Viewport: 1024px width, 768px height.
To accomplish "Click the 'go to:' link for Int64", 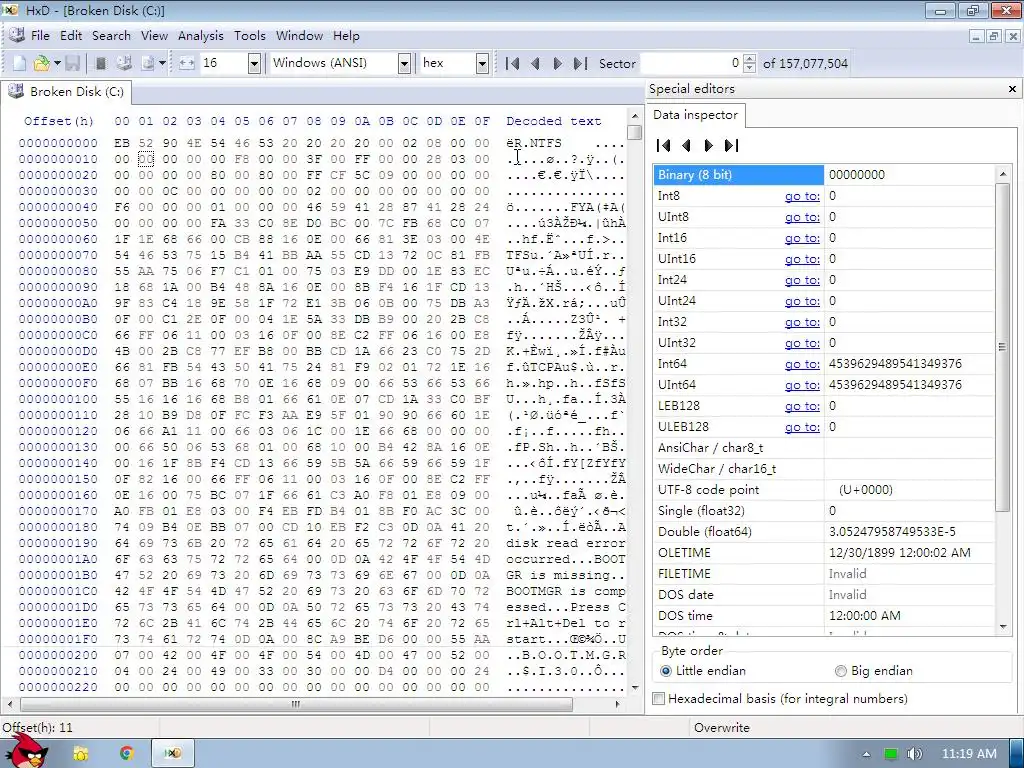I will tap(802, 364).
